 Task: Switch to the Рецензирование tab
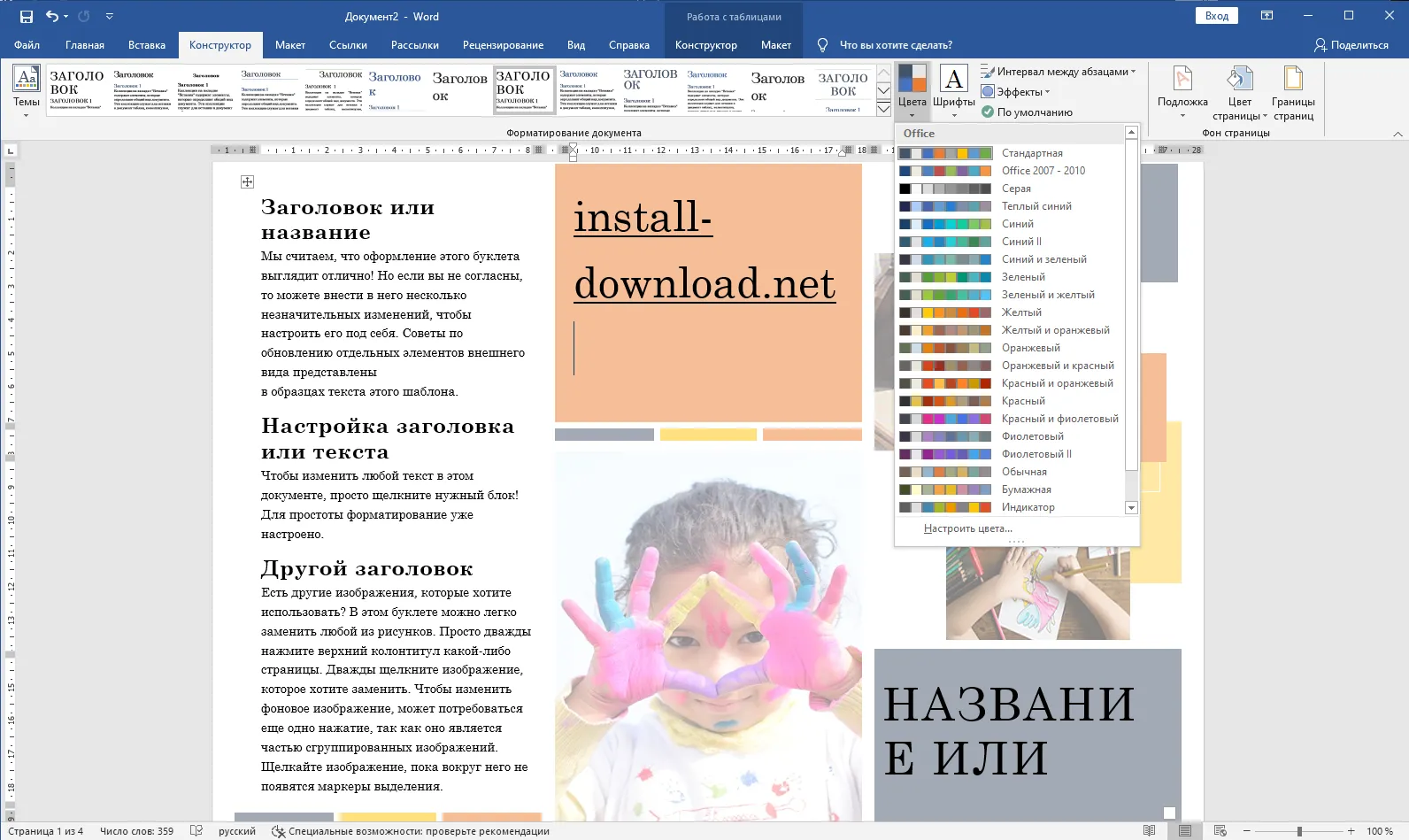pyautogui.click(x=503, y=45)
